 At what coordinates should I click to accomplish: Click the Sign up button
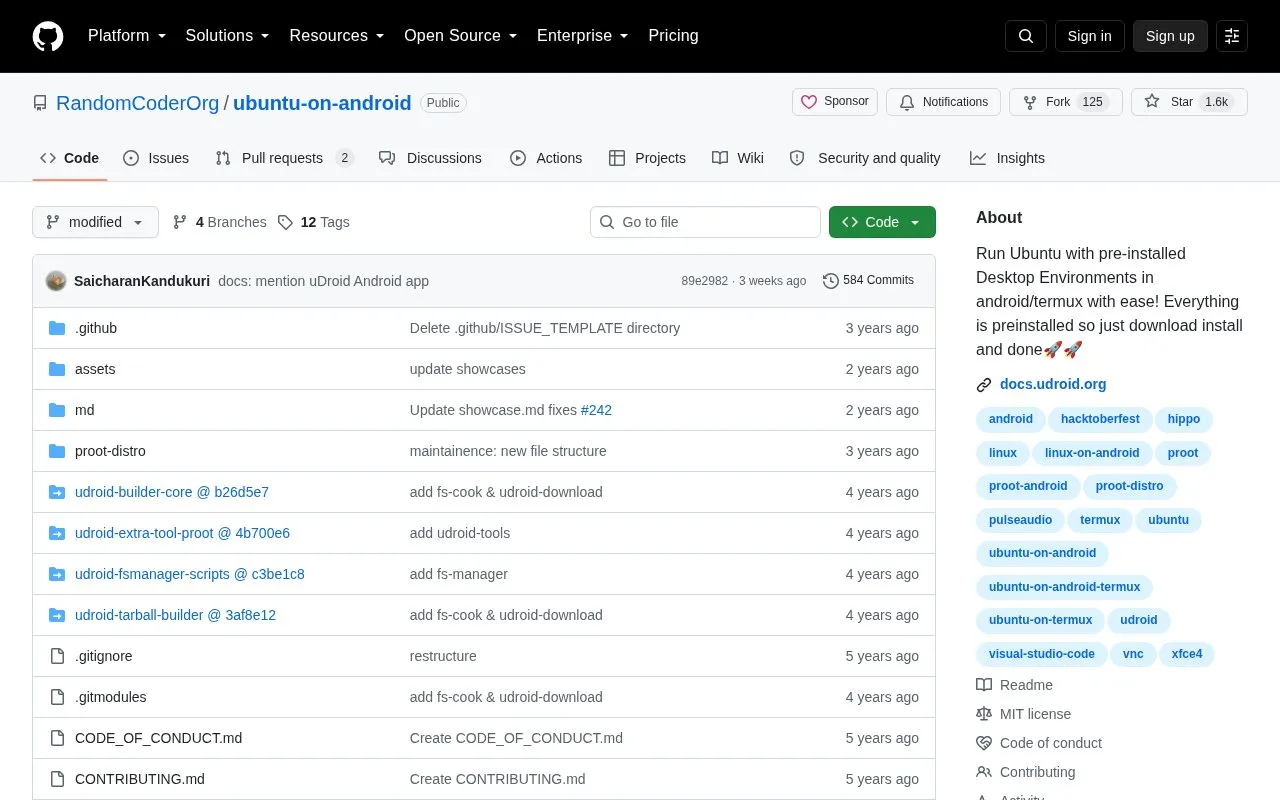point(1170,36)
